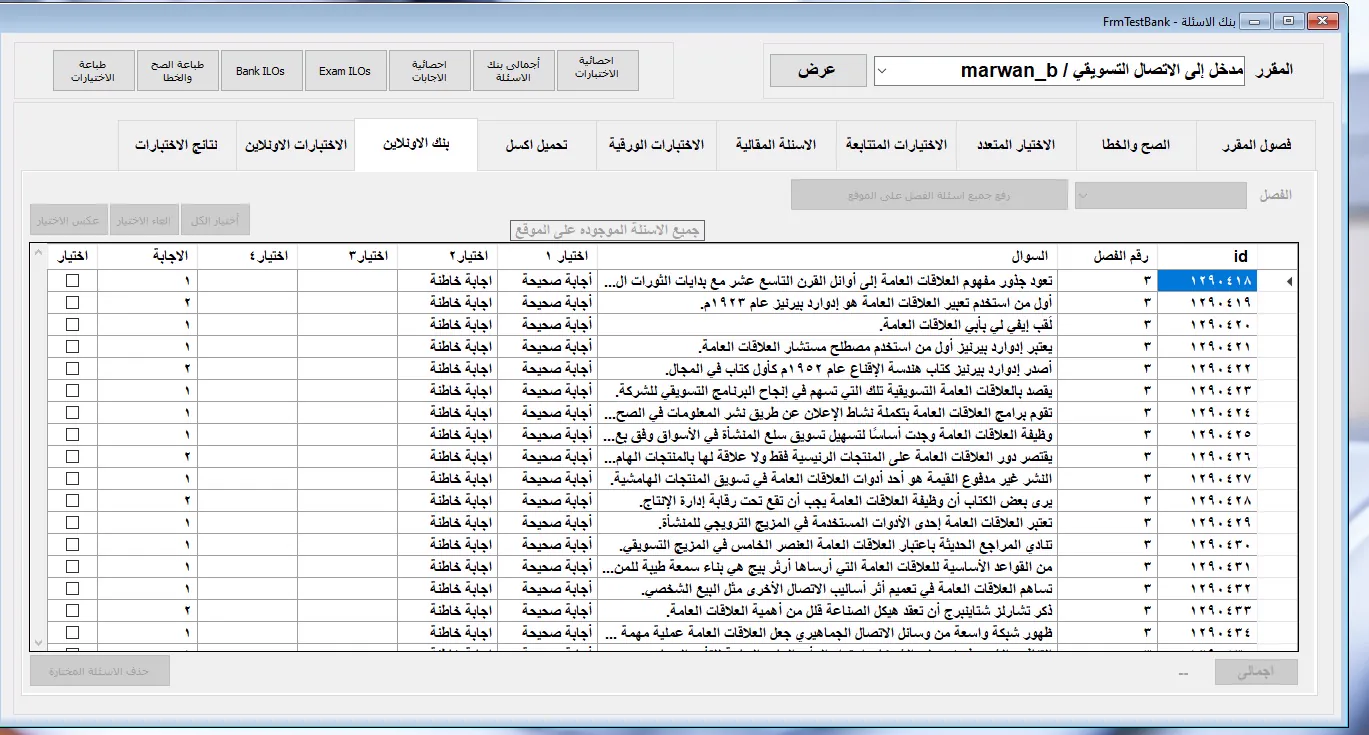Click حذف الاسئلة المختارة delete button
1369x735 pixels.
tap(99, 671)
